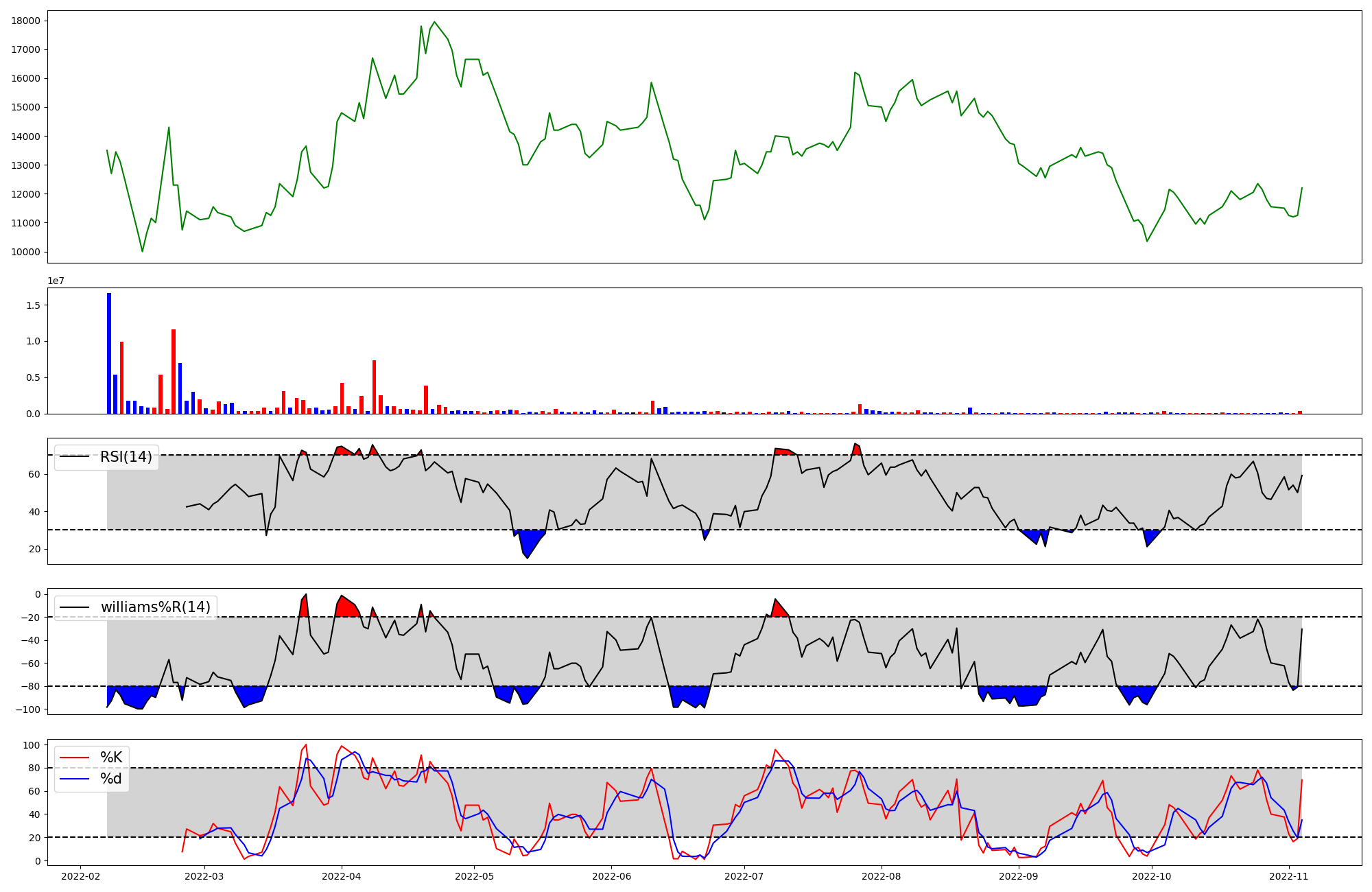Click the blue %d legend line
Viewport: 1372px width, 892px height.
click(75, 779)
